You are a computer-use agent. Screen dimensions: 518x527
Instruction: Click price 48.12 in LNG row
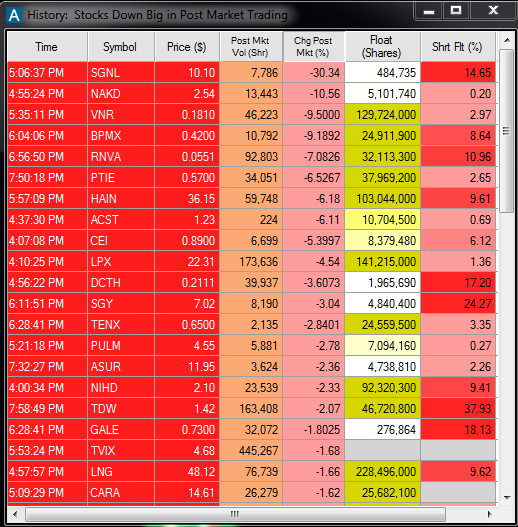pos(187,472)
